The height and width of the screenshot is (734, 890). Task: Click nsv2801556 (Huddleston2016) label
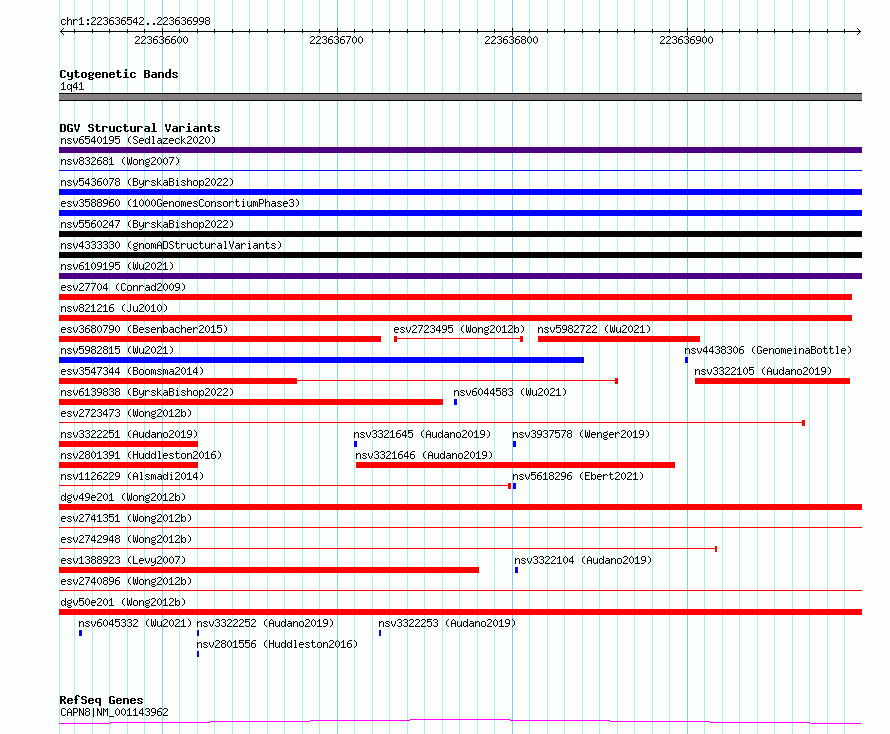tap(277, 644)
